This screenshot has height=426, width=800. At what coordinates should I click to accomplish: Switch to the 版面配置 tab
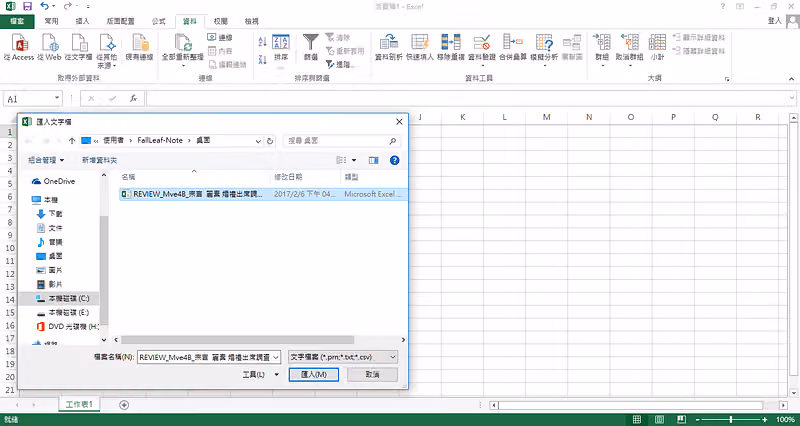coord(120,21)
